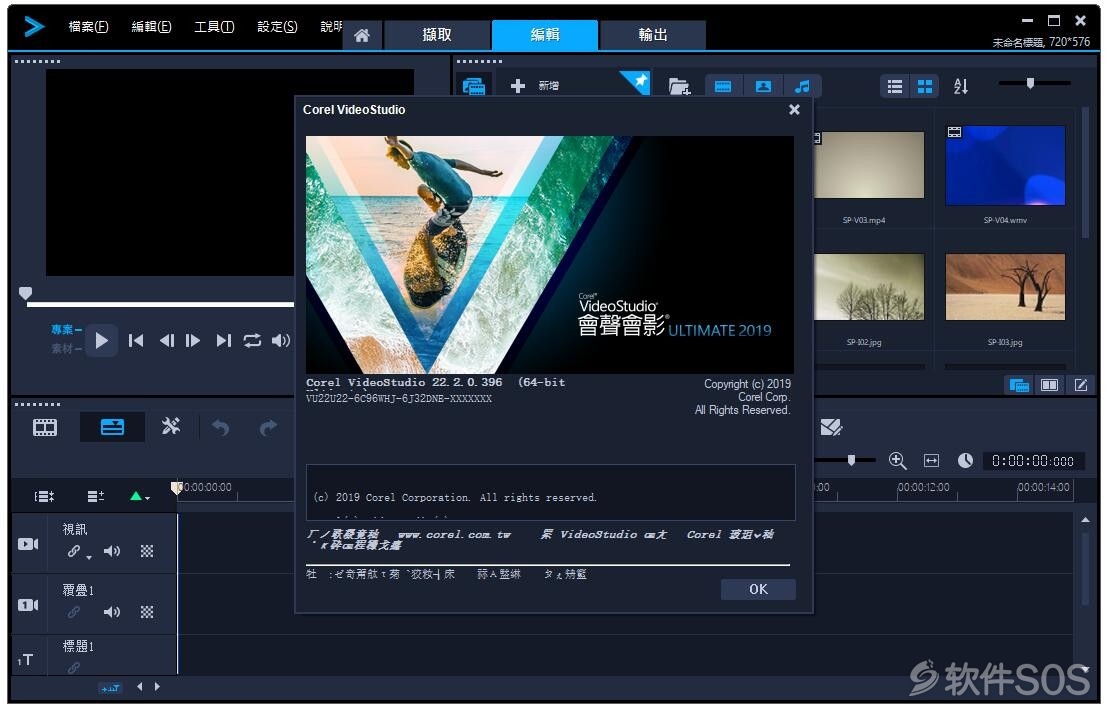Select the SP-V03.mp4 thumbnail

(x=868, y=165)
